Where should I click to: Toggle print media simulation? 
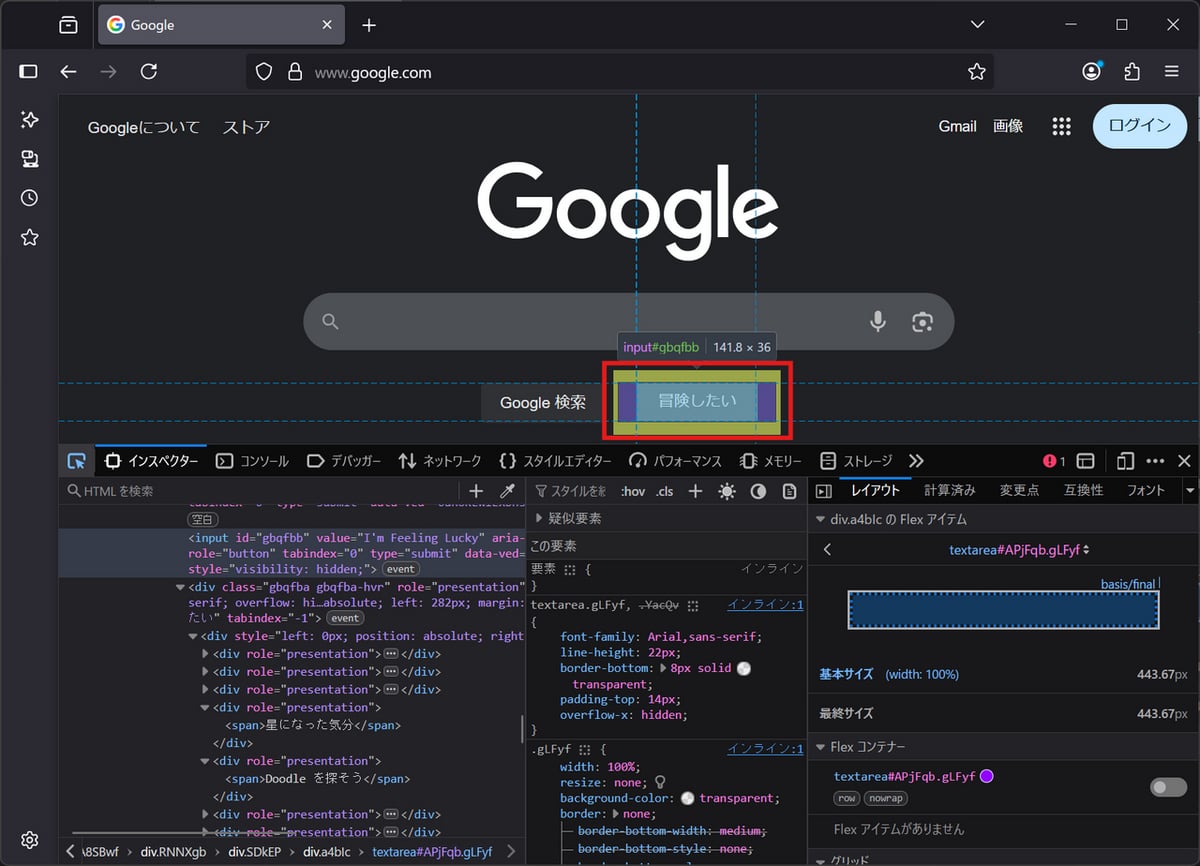(x=790, y=491)
